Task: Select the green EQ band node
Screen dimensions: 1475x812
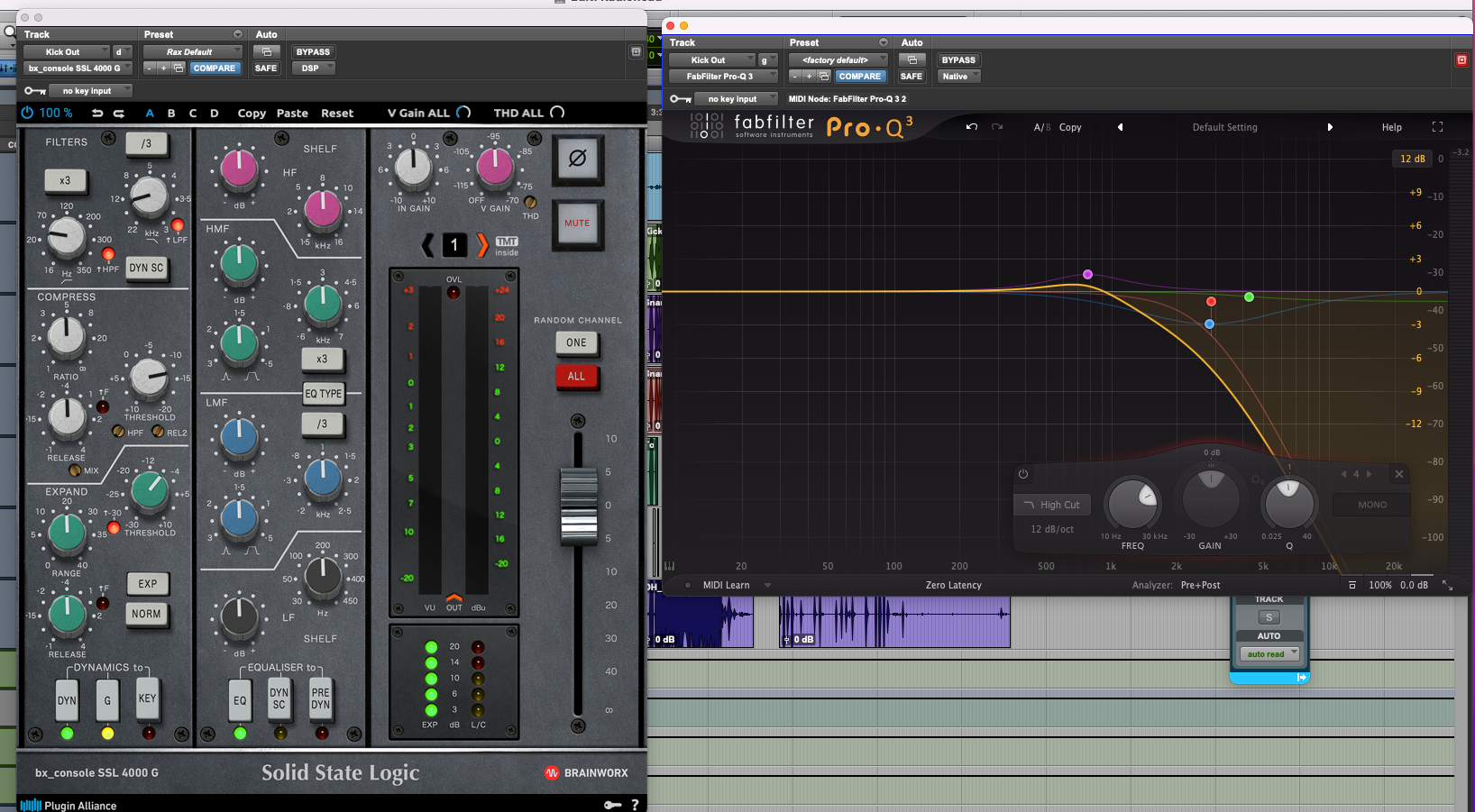Action: tap(1249, 297)
